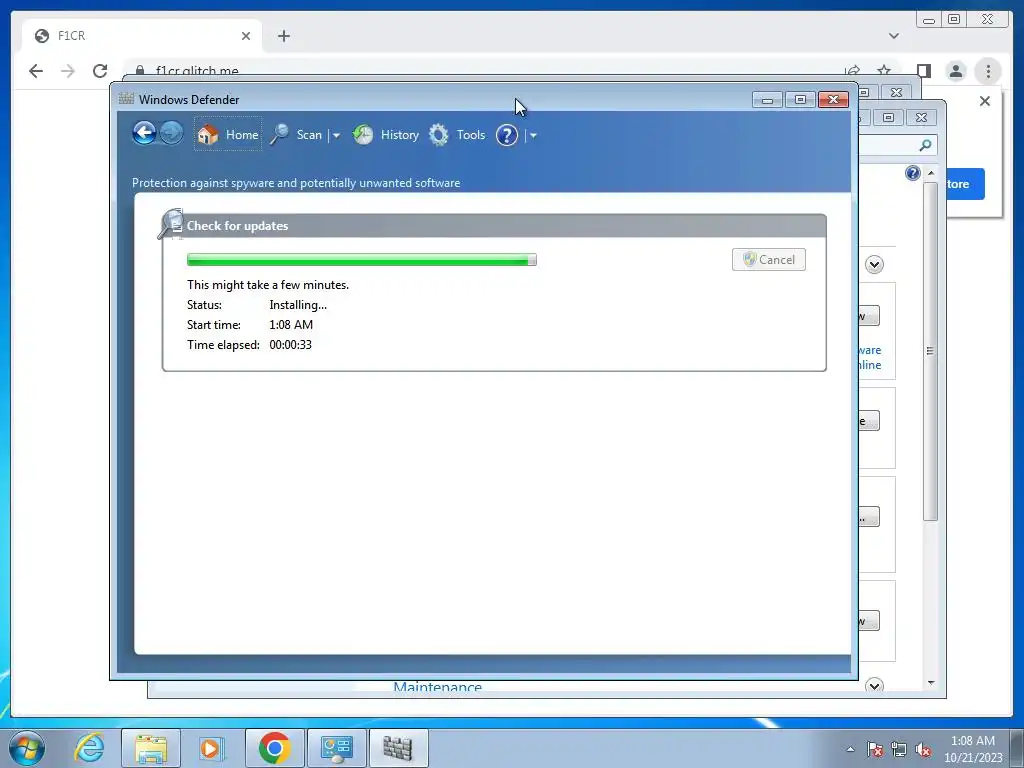Click the Windows Defender title icon
Screen dimensions: 1024x768
tap(126, 99)
